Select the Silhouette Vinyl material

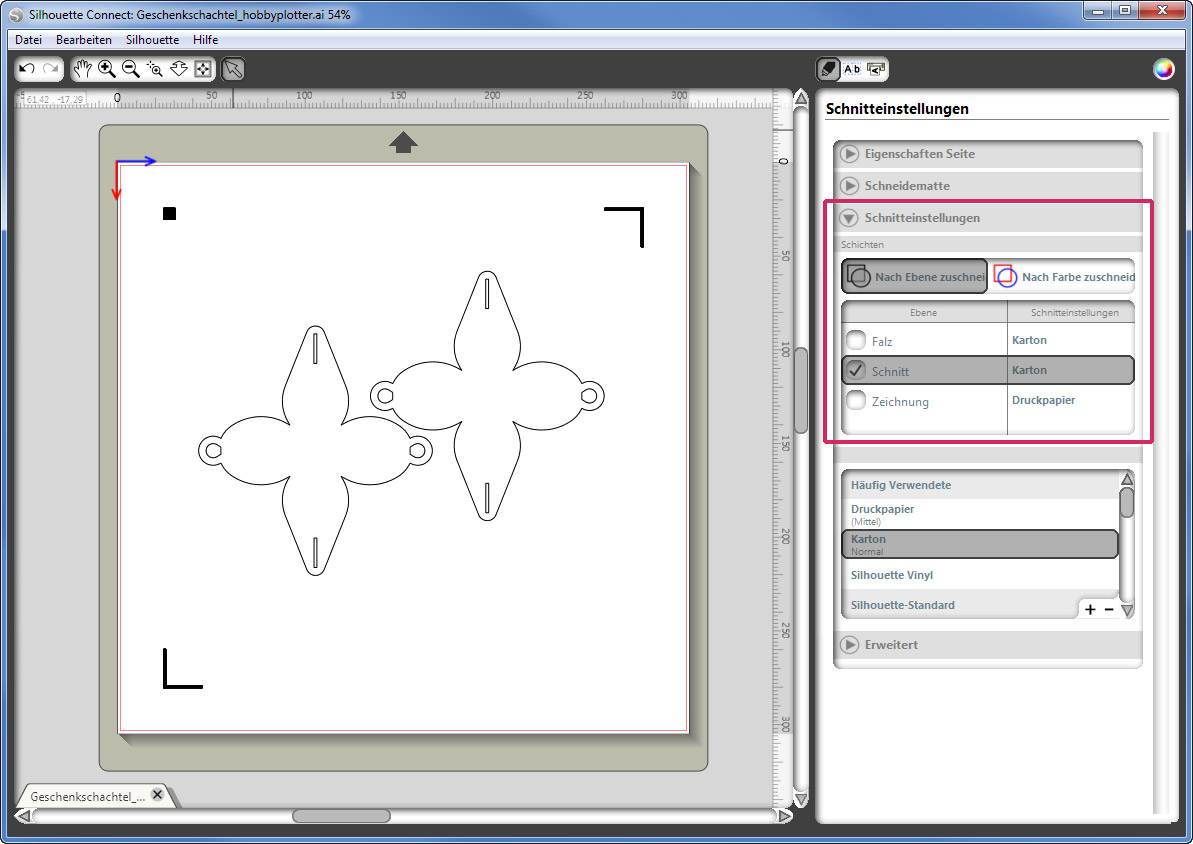(891, 575)
